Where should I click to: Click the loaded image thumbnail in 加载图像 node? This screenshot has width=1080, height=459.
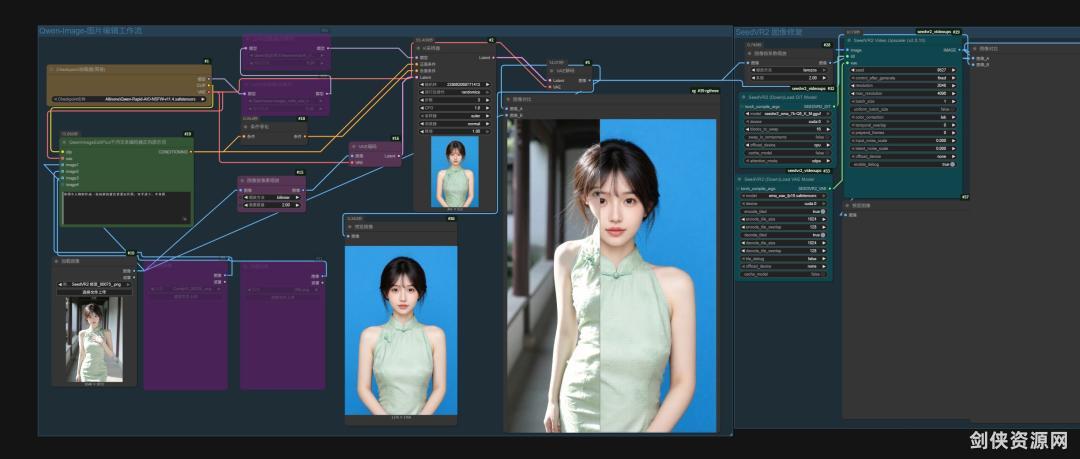pyautogui.click(x=95, y=339)
